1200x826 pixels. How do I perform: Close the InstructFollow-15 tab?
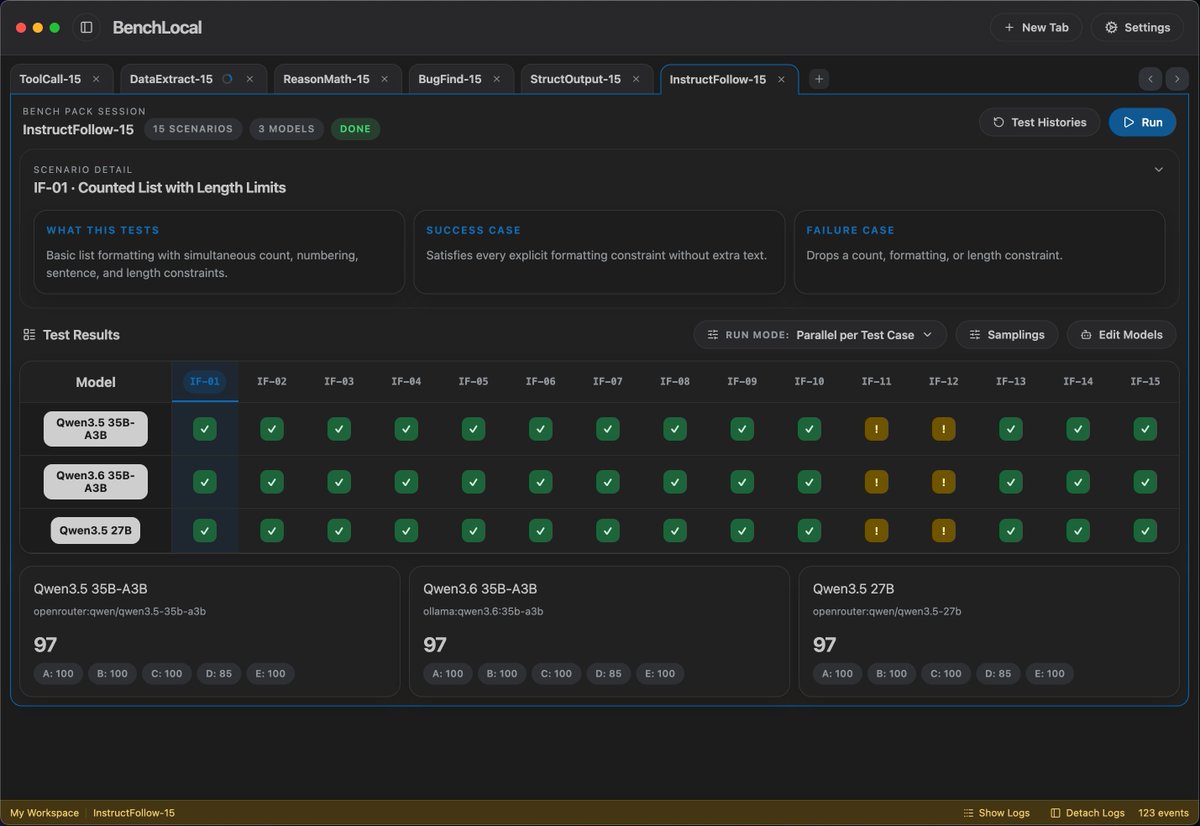pos(782,79)
